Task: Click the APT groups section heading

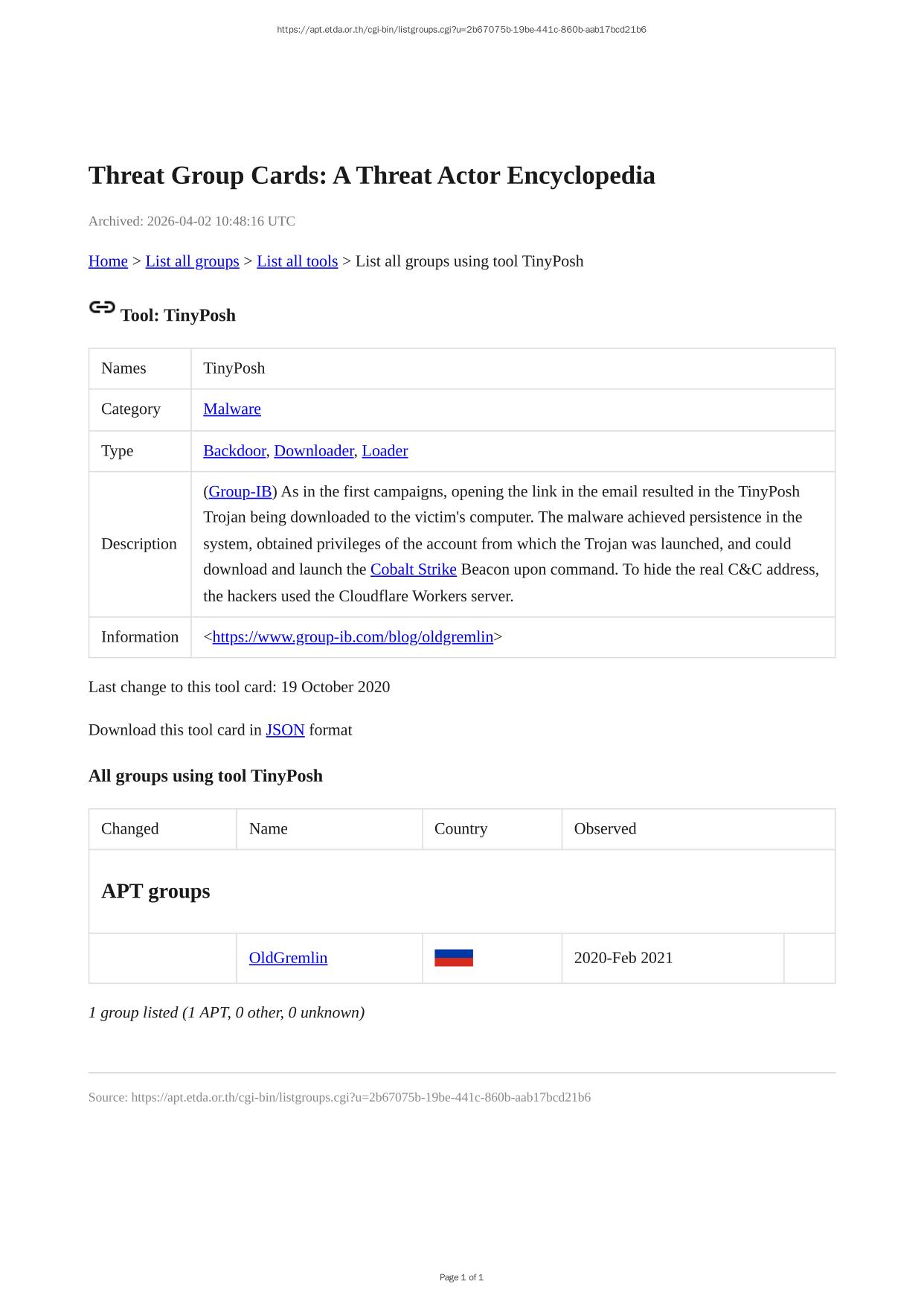Action: coord(155,891)
